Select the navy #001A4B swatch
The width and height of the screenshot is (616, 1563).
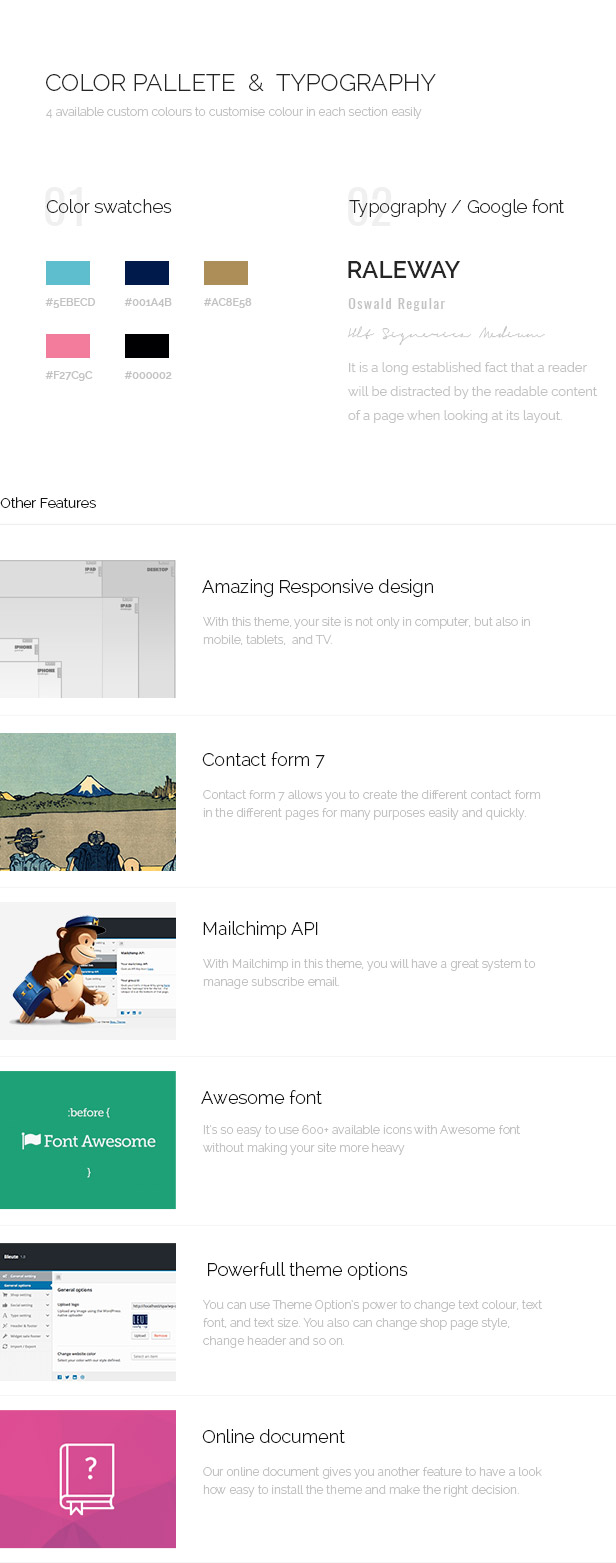point(147,273)
